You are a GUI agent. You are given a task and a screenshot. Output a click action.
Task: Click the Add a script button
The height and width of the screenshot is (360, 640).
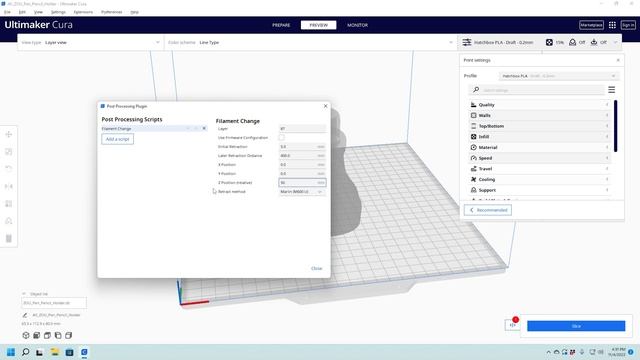[118, 139]
